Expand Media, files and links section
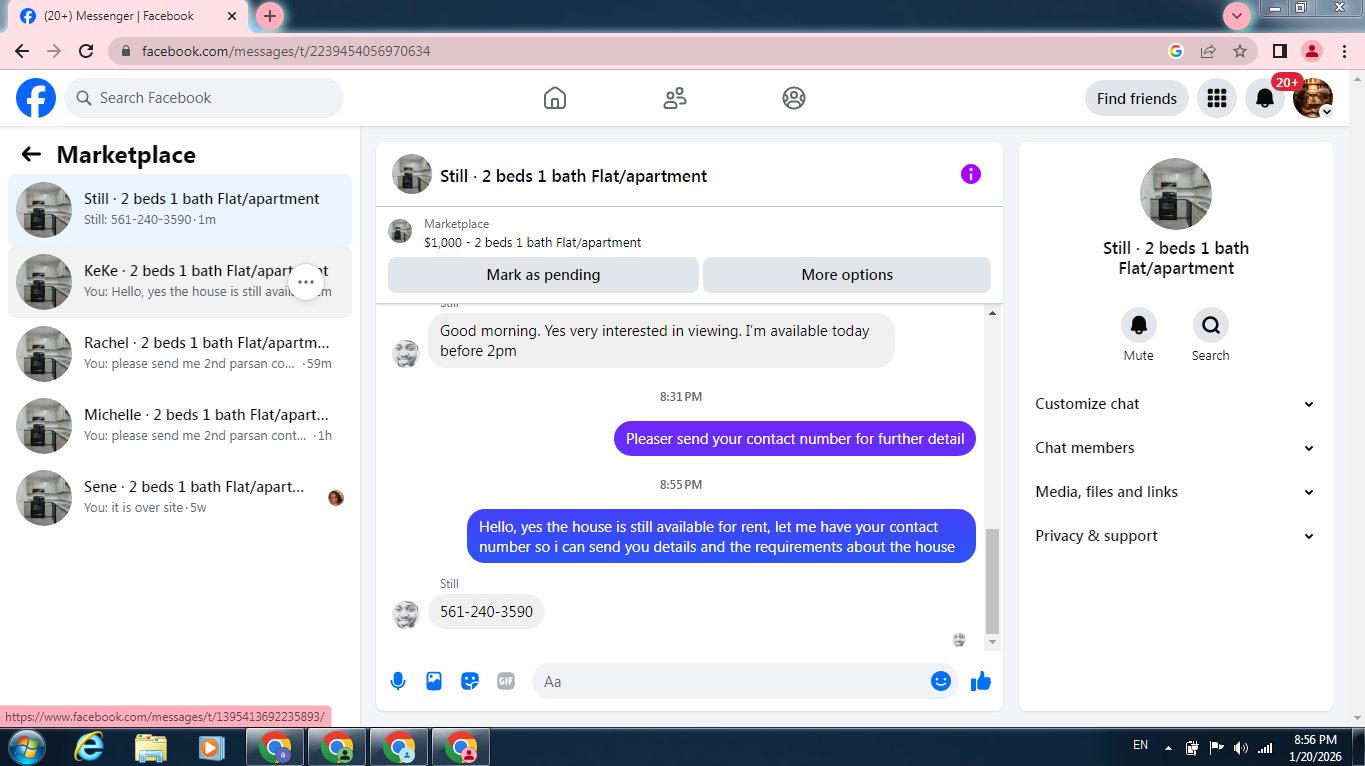 point(1176,492)
